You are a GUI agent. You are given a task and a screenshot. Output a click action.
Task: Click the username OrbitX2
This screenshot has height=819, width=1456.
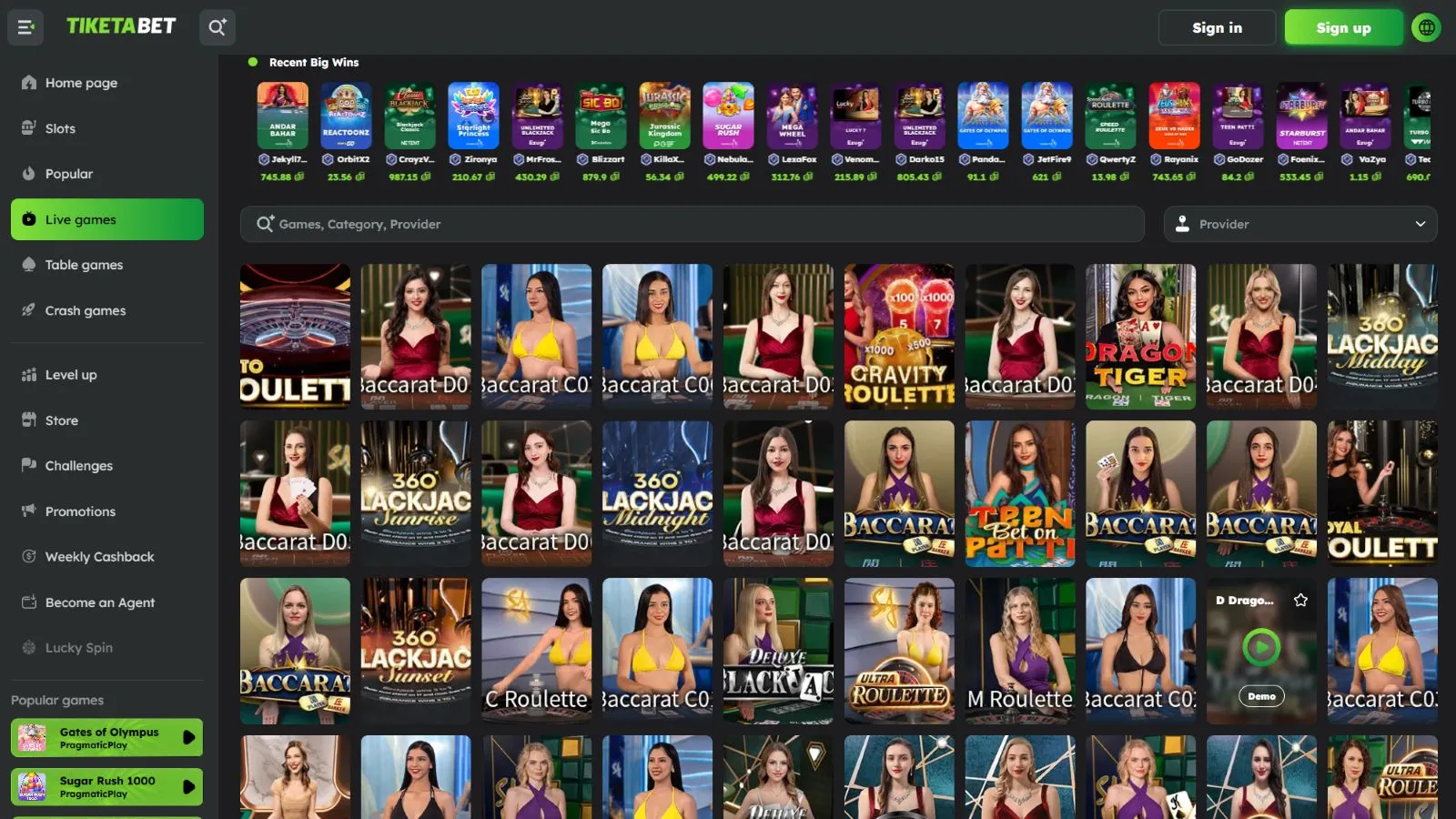(353, 159)
